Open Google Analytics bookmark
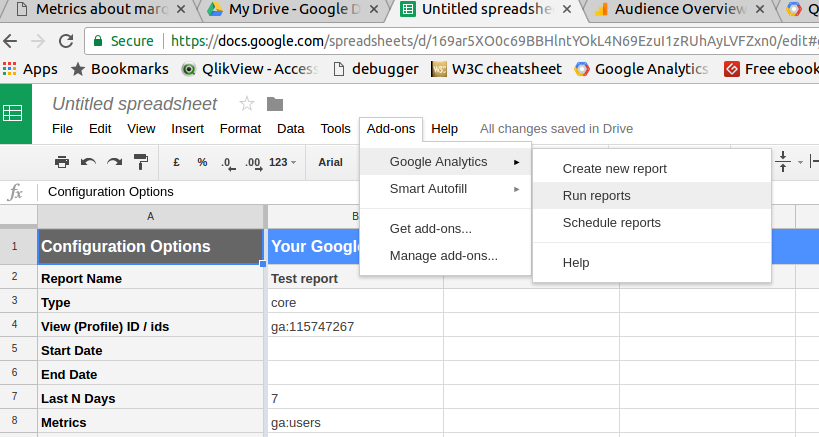The image size is (819, 437). coord(641,69)
